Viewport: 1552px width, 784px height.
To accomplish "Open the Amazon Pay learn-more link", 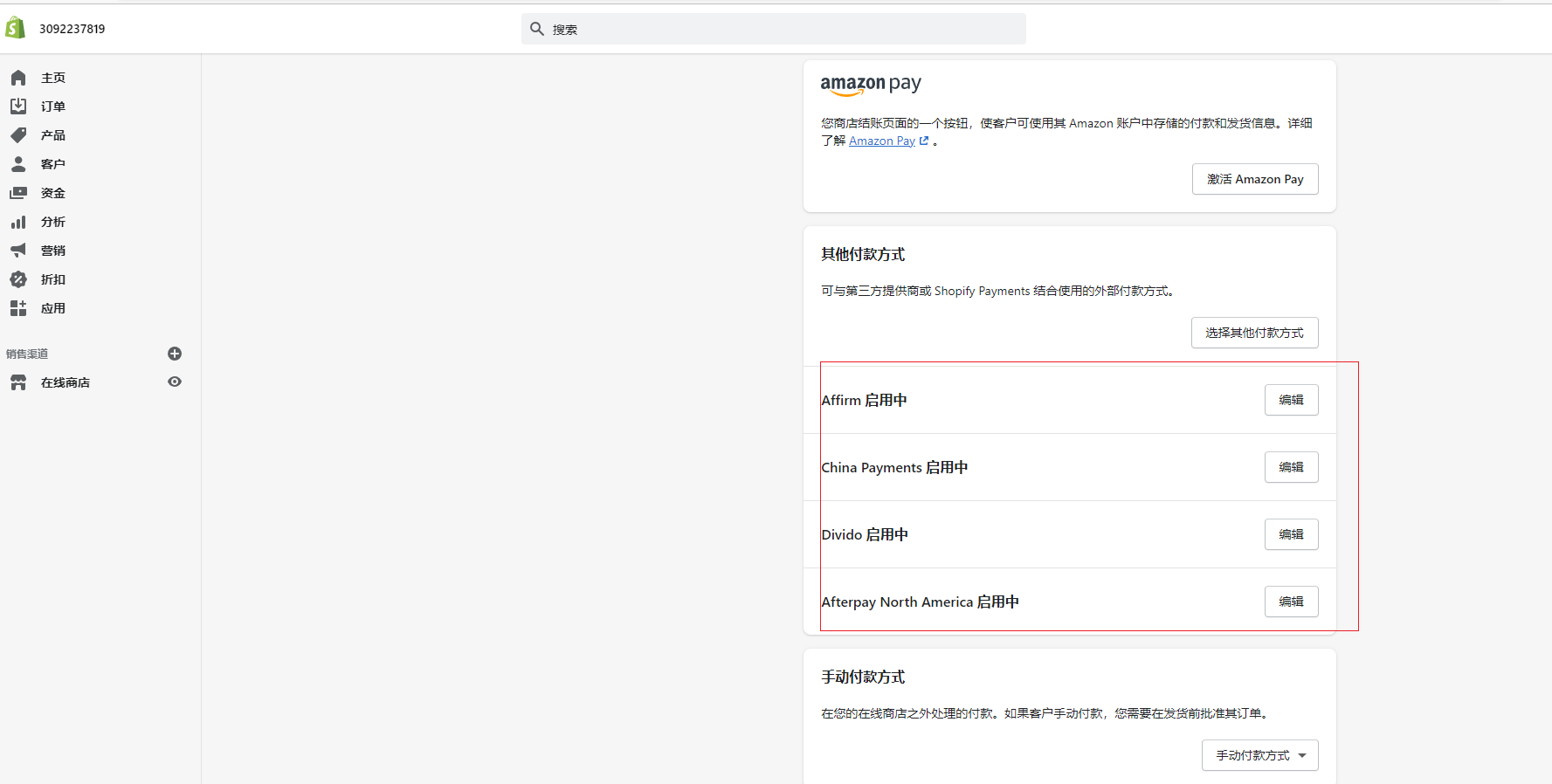I will [888, 141].
